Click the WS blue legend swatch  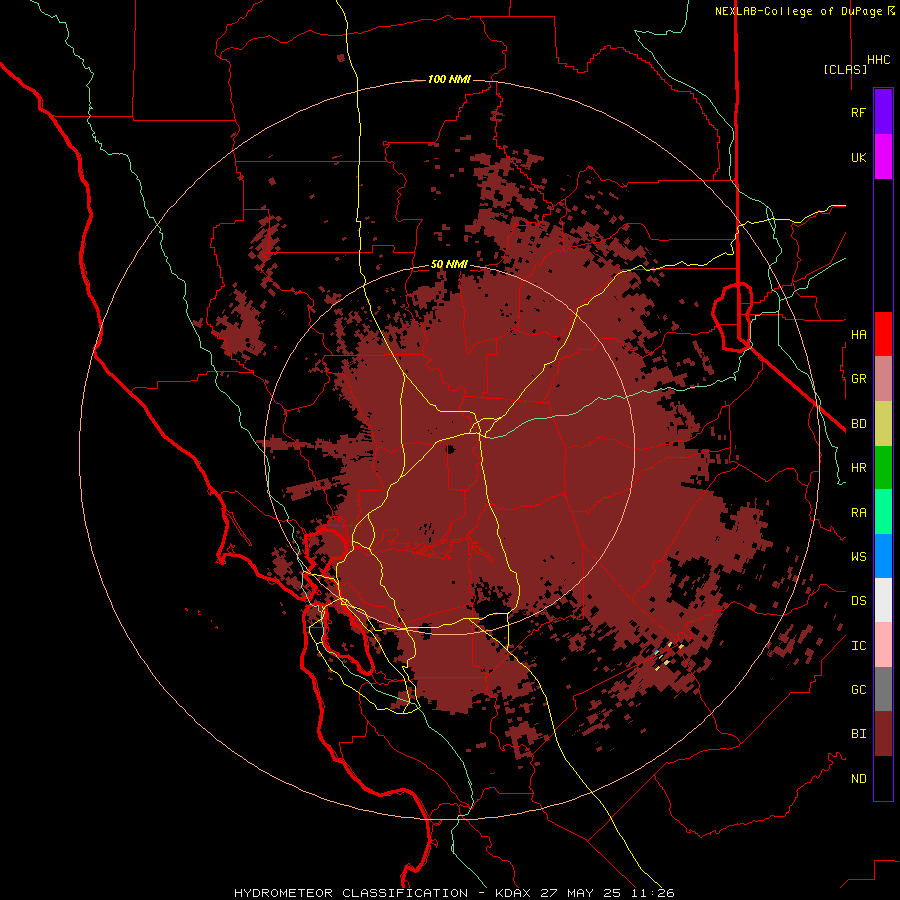pos(883,556)
